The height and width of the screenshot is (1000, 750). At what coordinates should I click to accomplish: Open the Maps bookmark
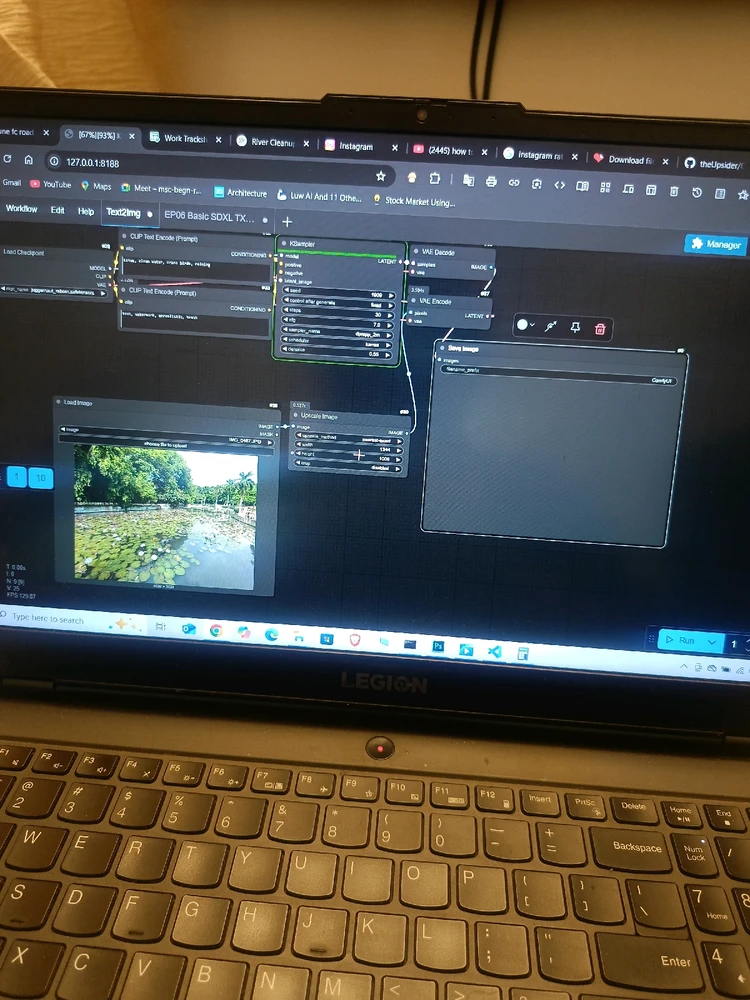[x=96, y=186]
